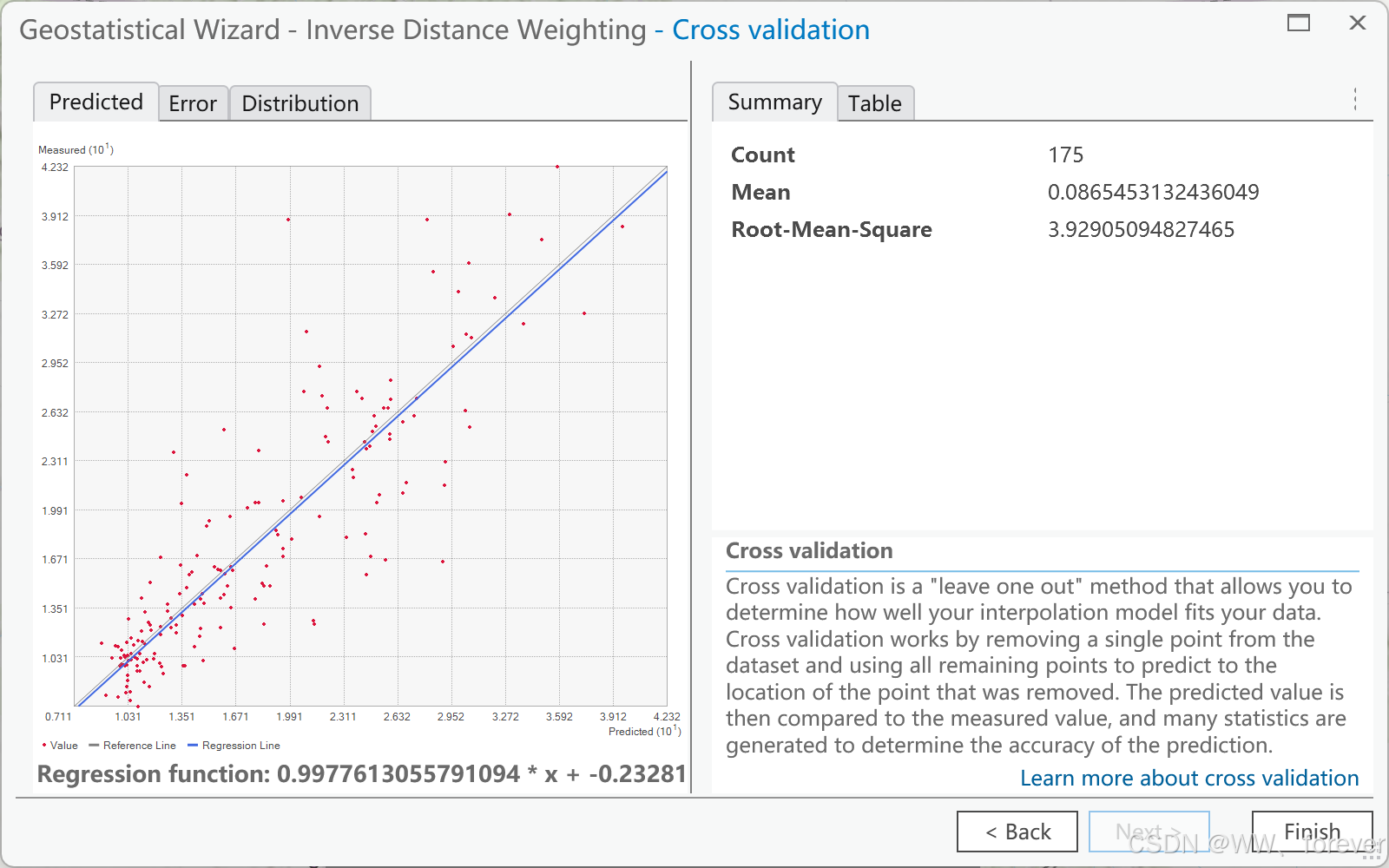Maximize the Geostatistical Wizard window
The height and width of the screenshot is (868, 1389).
pos(1299,23)
